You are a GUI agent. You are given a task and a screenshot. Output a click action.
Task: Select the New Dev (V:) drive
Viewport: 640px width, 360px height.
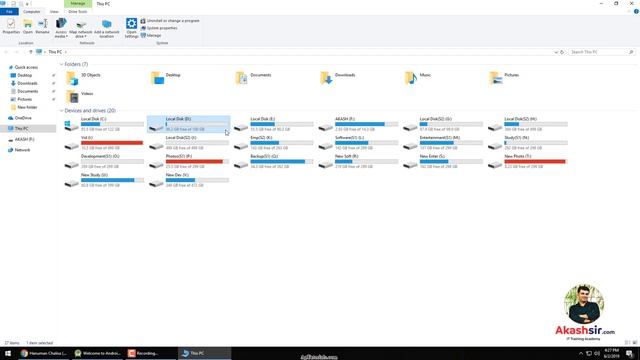[189, 180]
